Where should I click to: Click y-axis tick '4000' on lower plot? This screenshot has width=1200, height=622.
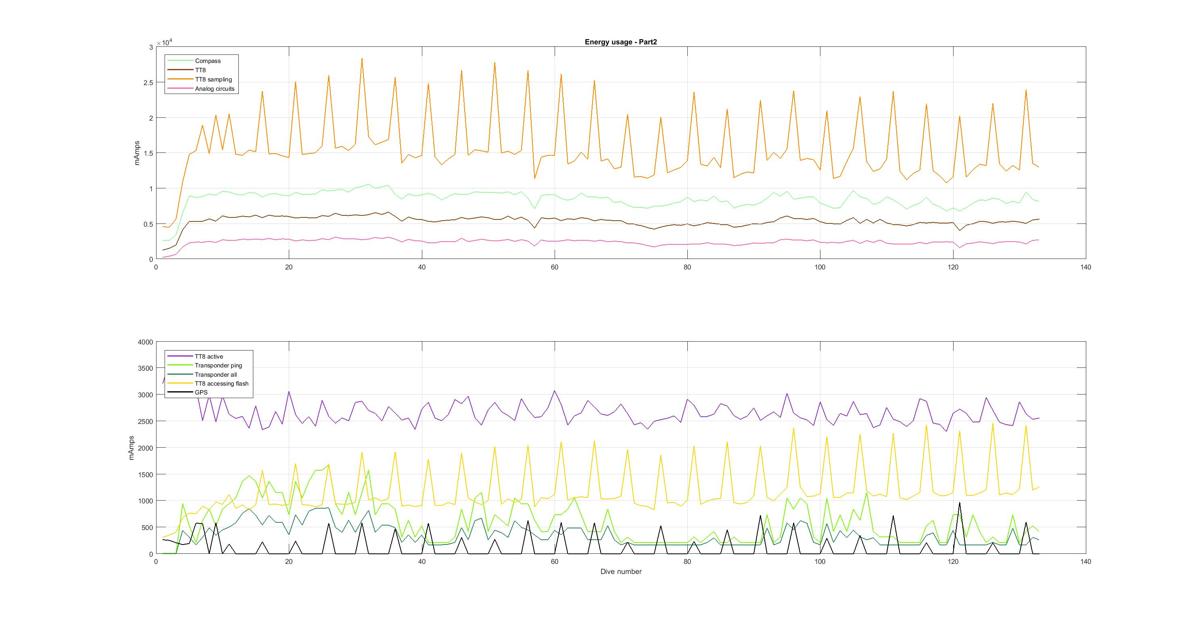145,342
